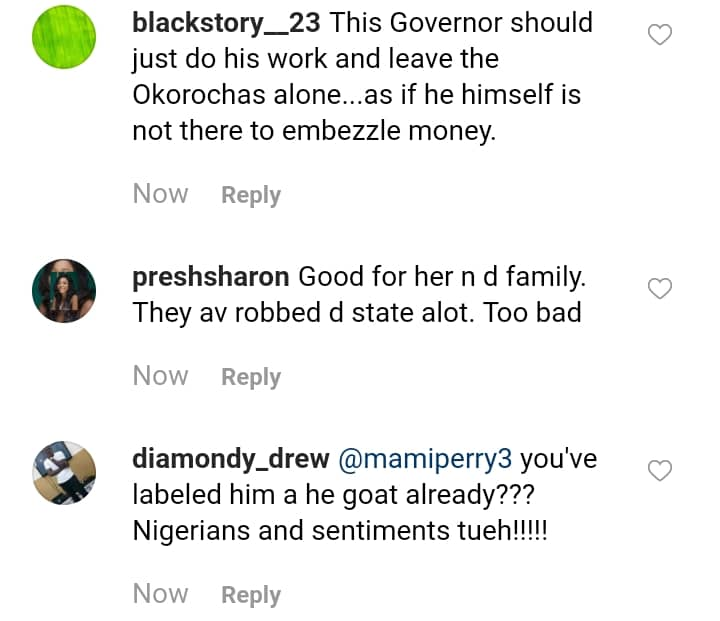
Task: Tap the heart on preshsharon's comment
Action: click(660, 289)
